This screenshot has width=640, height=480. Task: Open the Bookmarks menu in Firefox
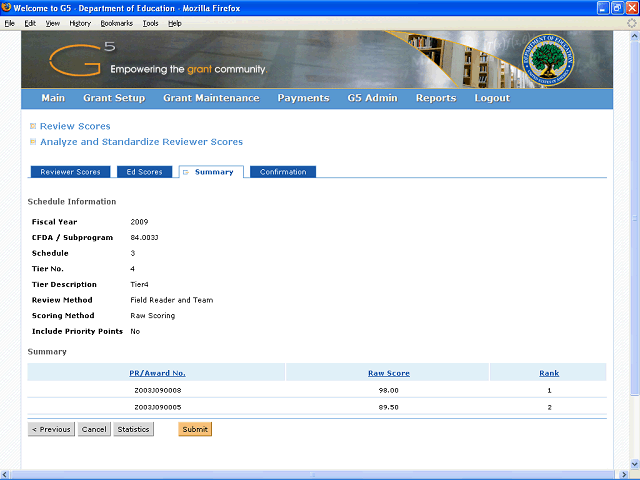[x=116, y=22]
